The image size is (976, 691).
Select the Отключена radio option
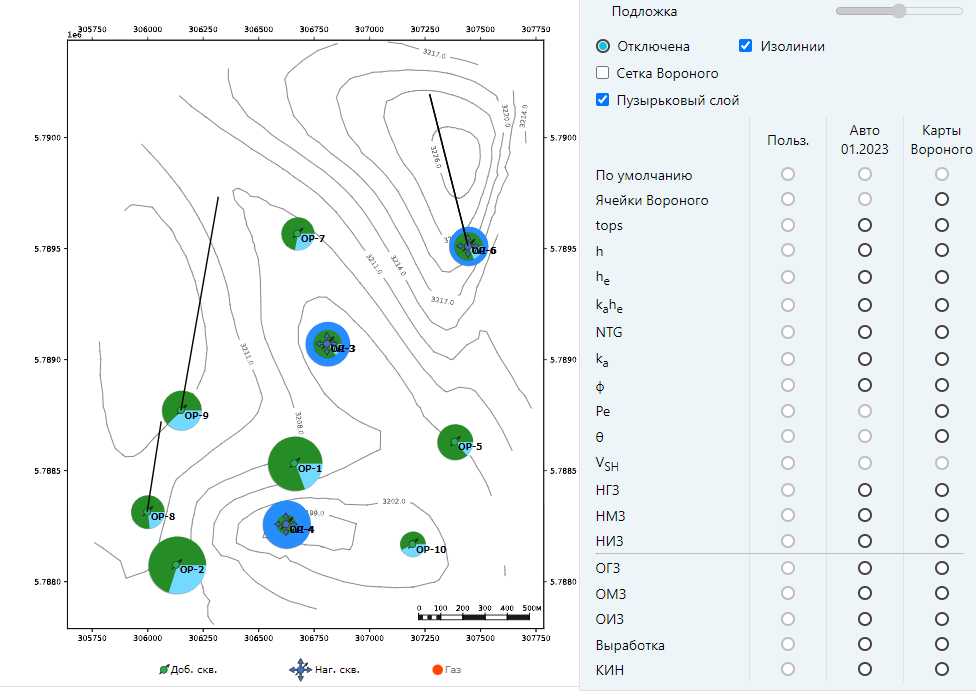603,46
